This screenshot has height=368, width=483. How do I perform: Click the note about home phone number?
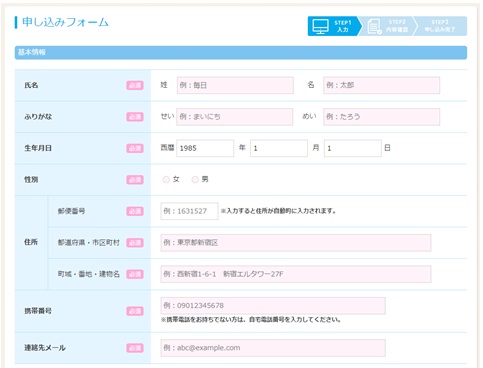coord(251,320)
